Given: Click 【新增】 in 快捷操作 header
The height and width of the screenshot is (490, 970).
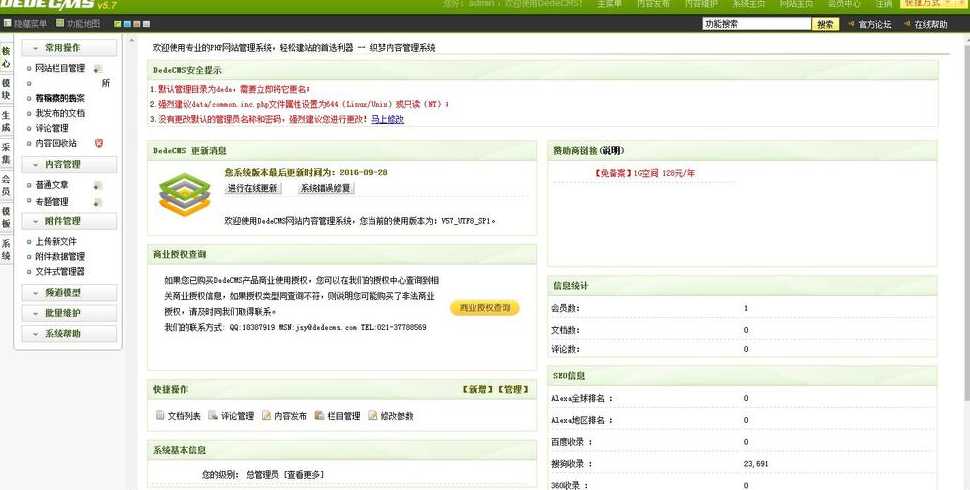Looking at the screenshot, I should click(x=478, y=390).
